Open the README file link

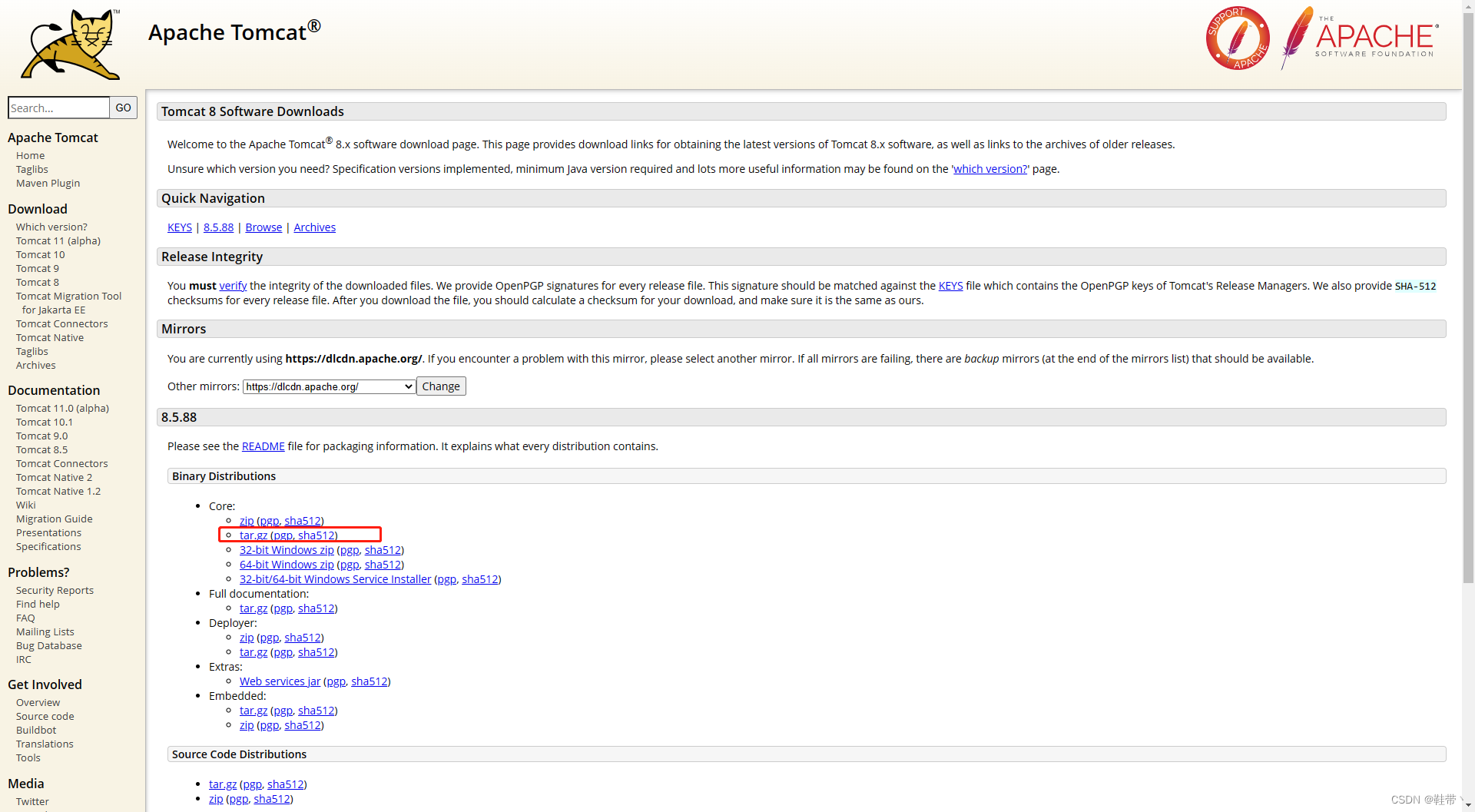263,446
